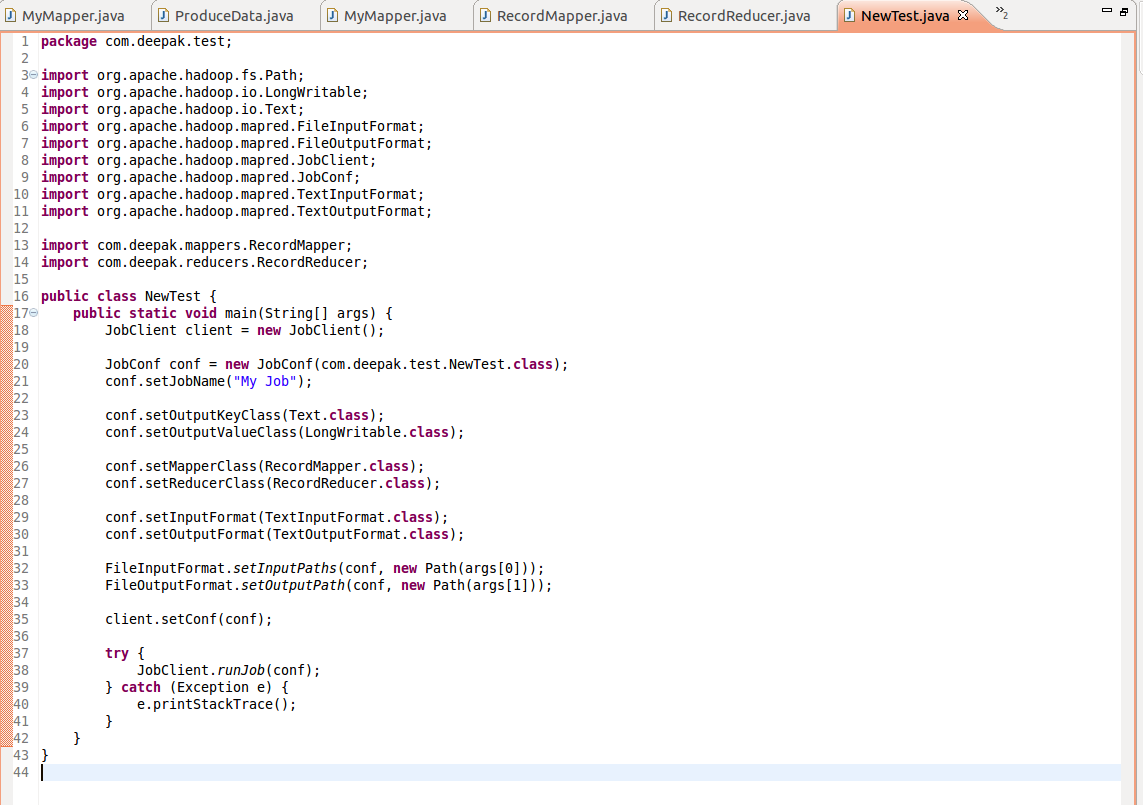
Task: Click line number 20 in the ruler
Action: (20, 364)
